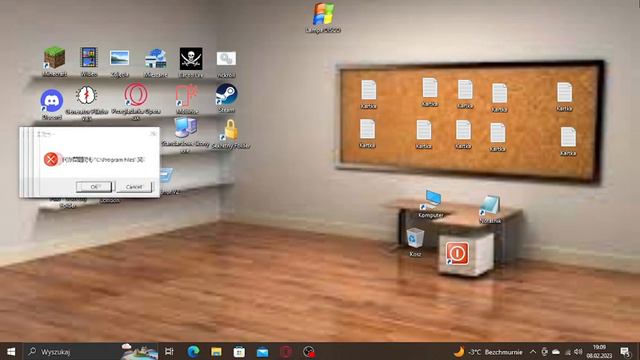The height and width of the screenshot is (360, 640).
Task: Click the OneDrive cloud tray icon
Action: click(556, 351)
